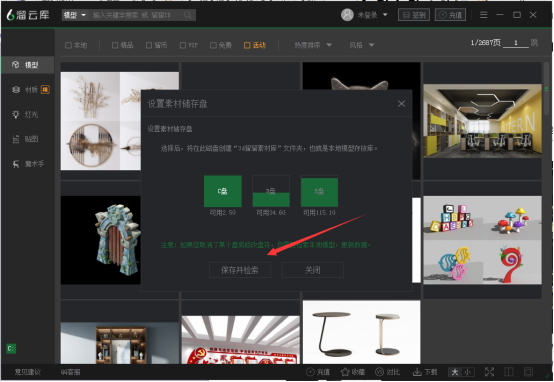Open the side tables model thumbnail
The image size is (554, 382).
[361, 332]
